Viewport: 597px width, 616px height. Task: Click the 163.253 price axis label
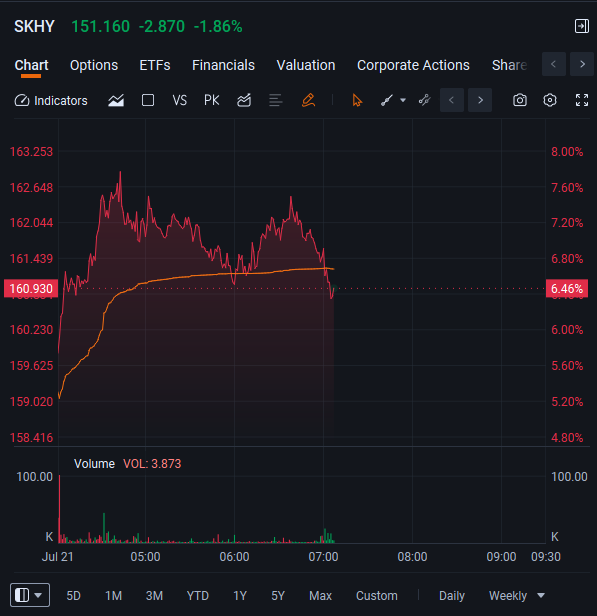(x=31, y=152)
